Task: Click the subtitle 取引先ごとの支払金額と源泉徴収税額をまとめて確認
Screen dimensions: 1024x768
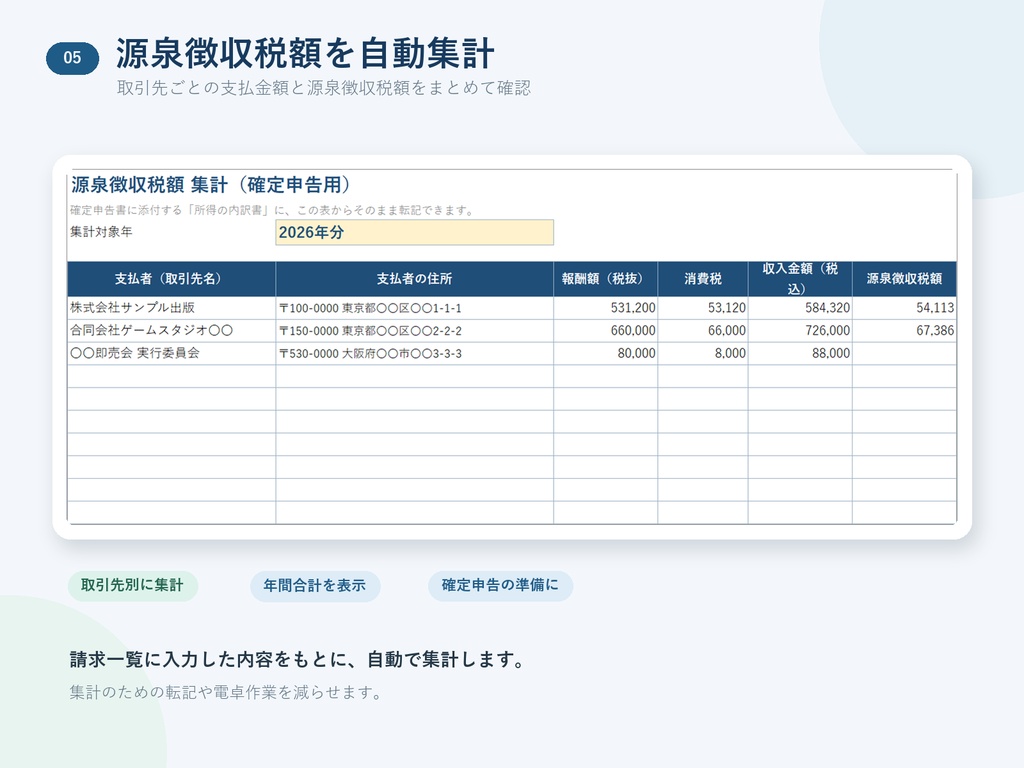Action: tap(324, 88)
